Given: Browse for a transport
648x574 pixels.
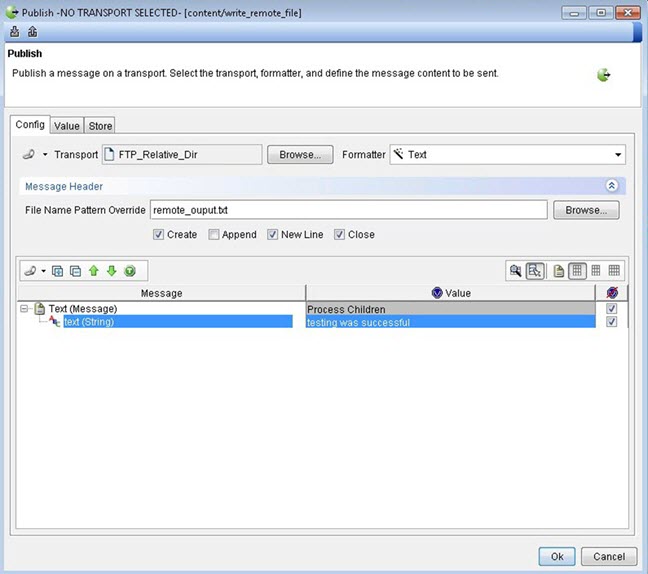Looking at the screenshot, I should pos(300,155).
